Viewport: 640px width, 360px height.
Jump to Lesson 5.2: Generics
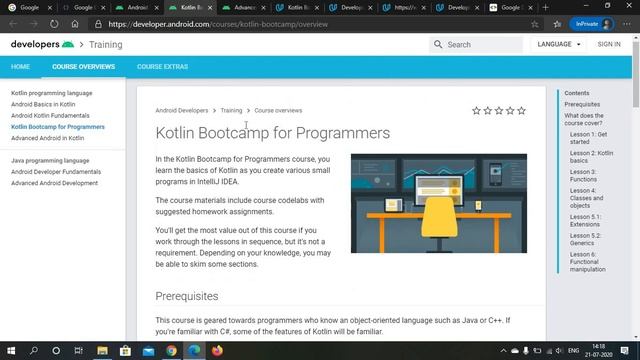pyautogui.click(x=585, y=239)
